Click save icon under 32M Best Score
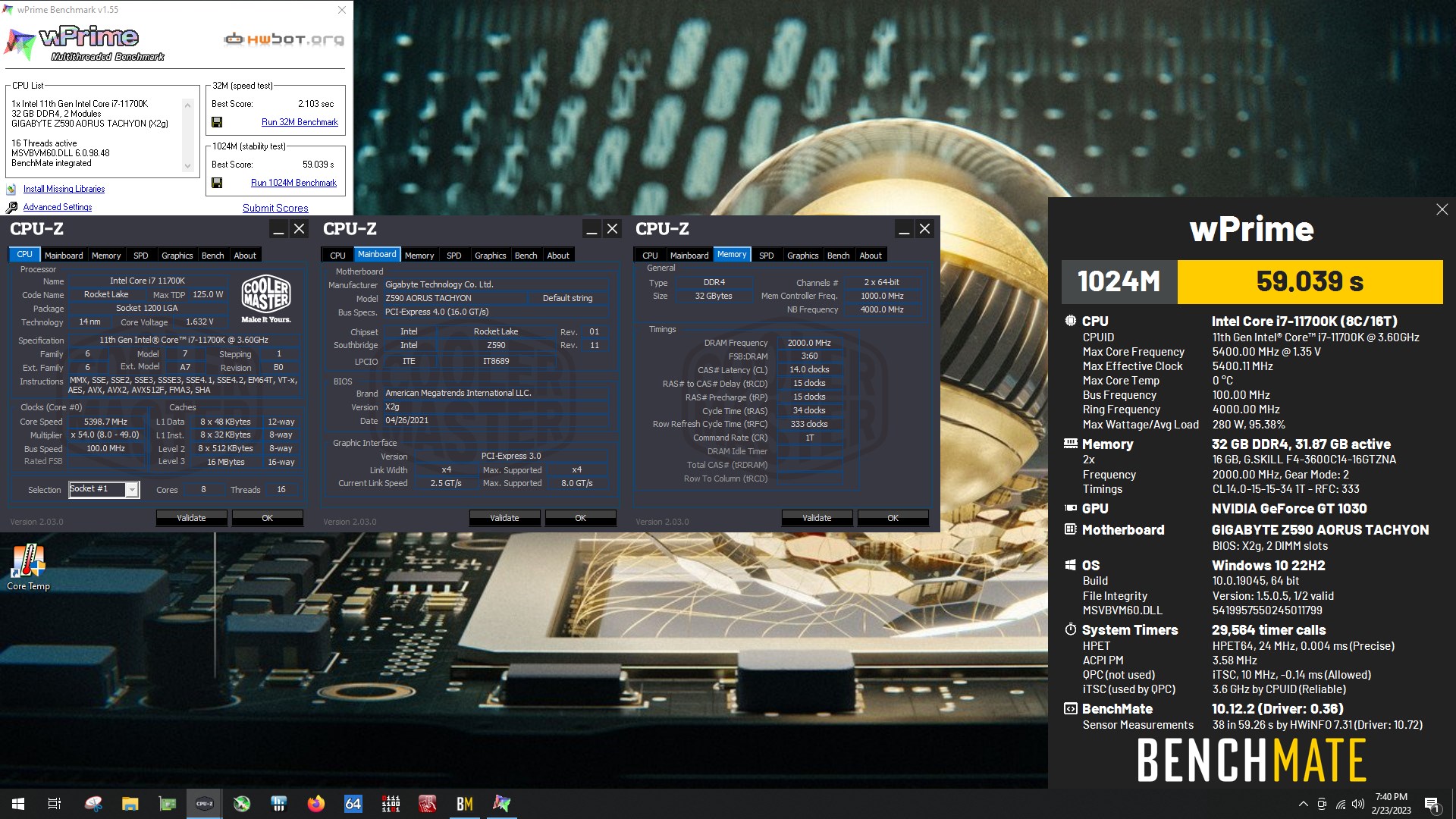 pos(217,122)
